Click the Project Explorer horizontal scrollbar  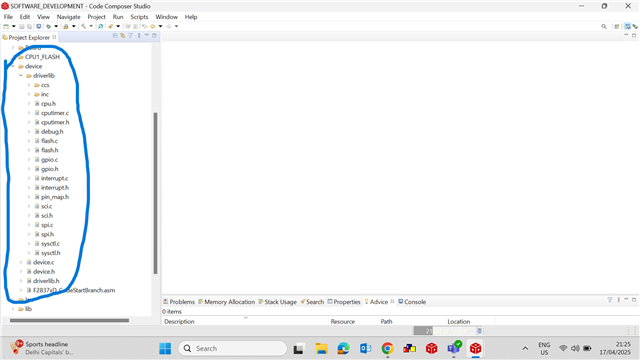click(69, 320)
